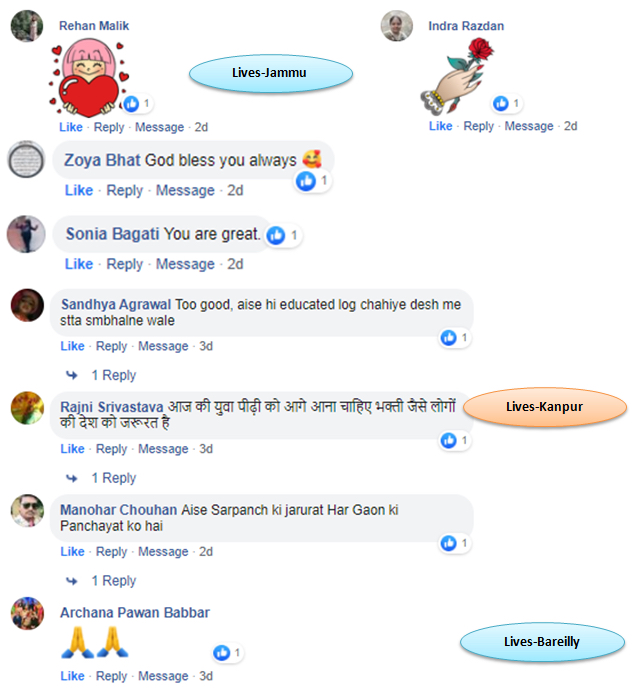633x691 pixels.
Task: View like reaction on Sonia Bagati's comment
Action: [283, 235]
